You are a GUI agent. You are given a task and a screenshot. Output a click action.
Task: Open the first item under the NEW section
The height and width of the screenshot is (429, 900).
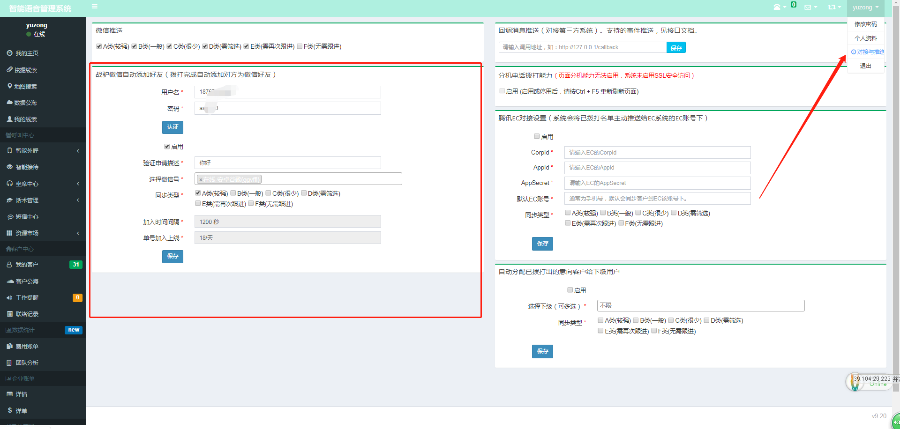pos(43,347)
